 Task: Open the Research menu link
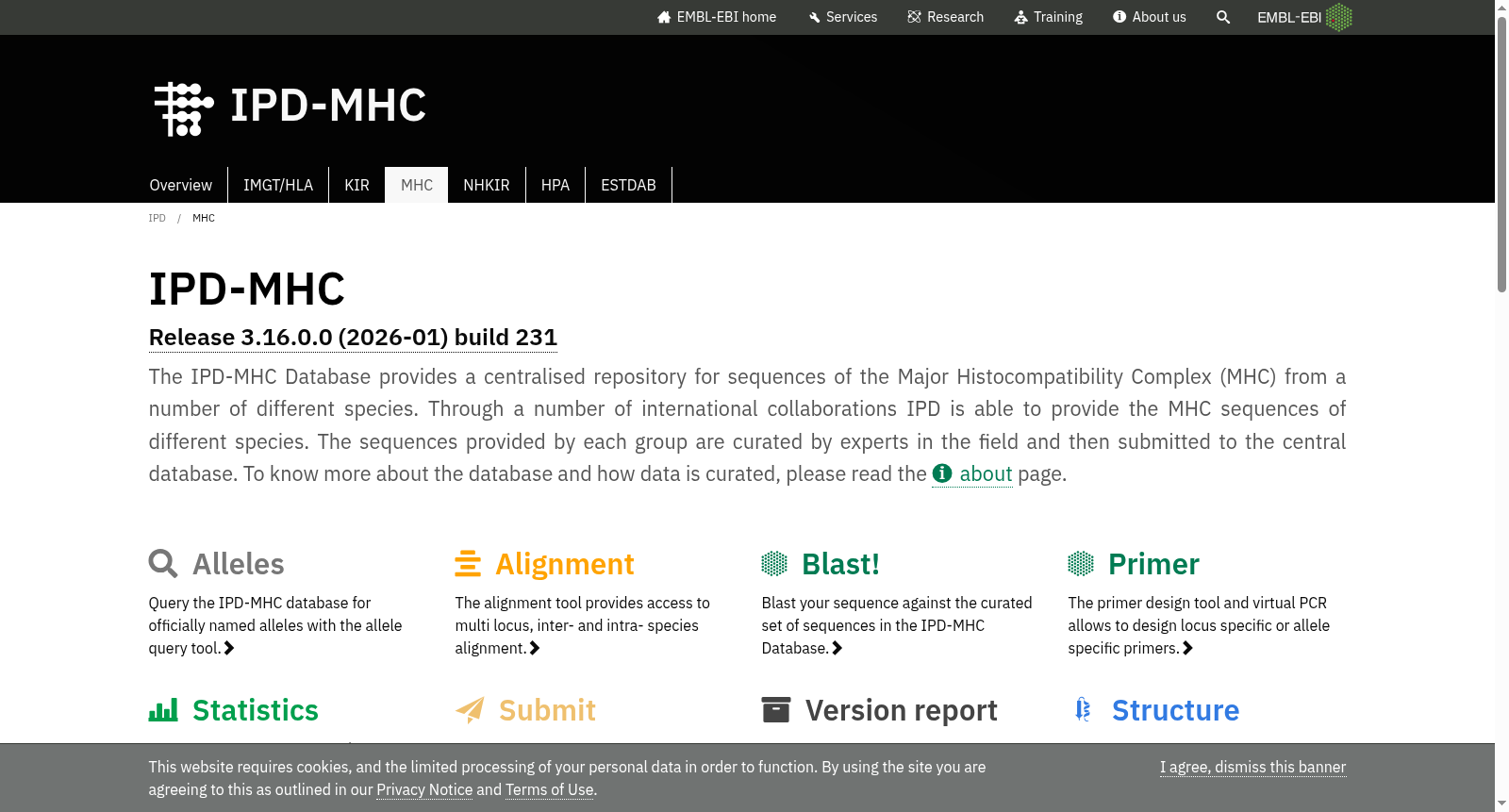pos(945,17)
